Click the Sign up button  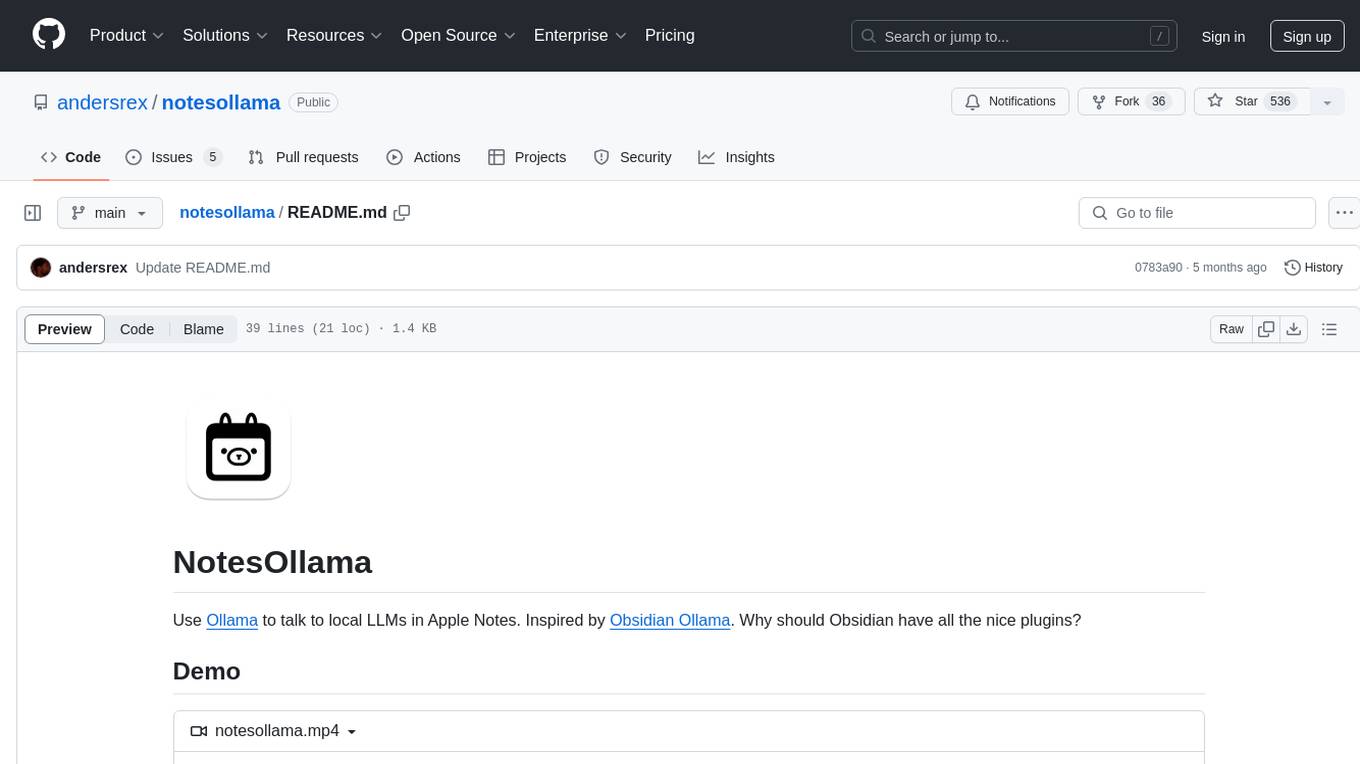coord(1307,36)
